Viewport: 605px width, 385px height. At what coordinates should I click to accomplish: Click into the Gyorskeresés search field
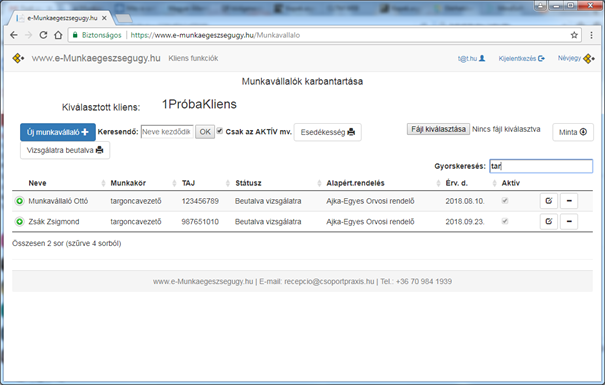541,166
